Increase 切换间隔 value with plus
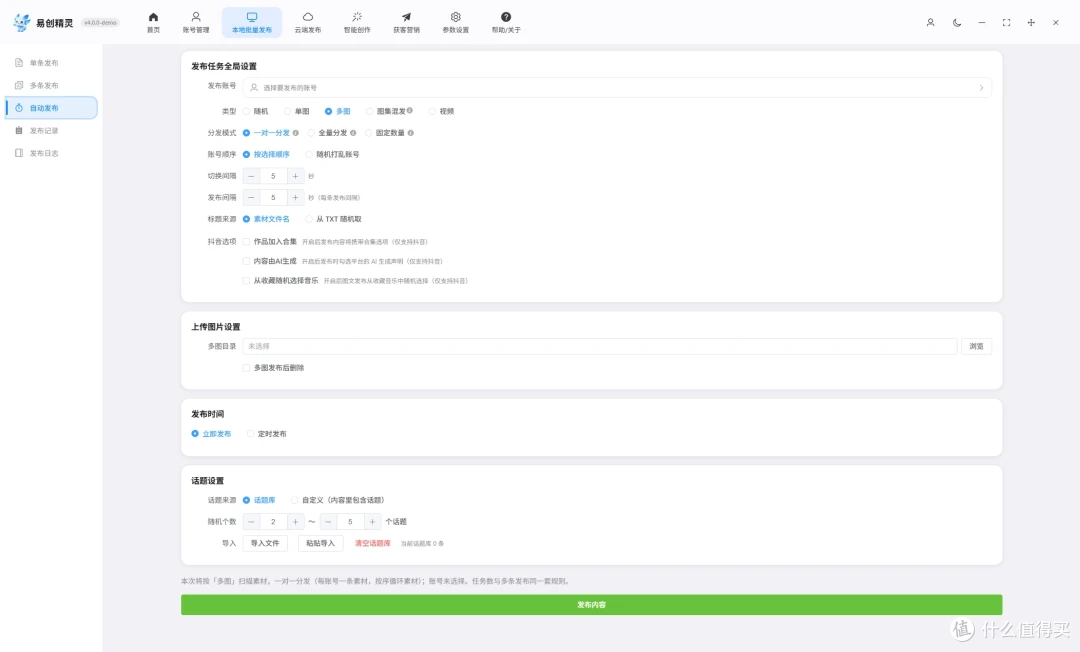The width and height of the screenshot is (1080, 652). click(295, 176)
